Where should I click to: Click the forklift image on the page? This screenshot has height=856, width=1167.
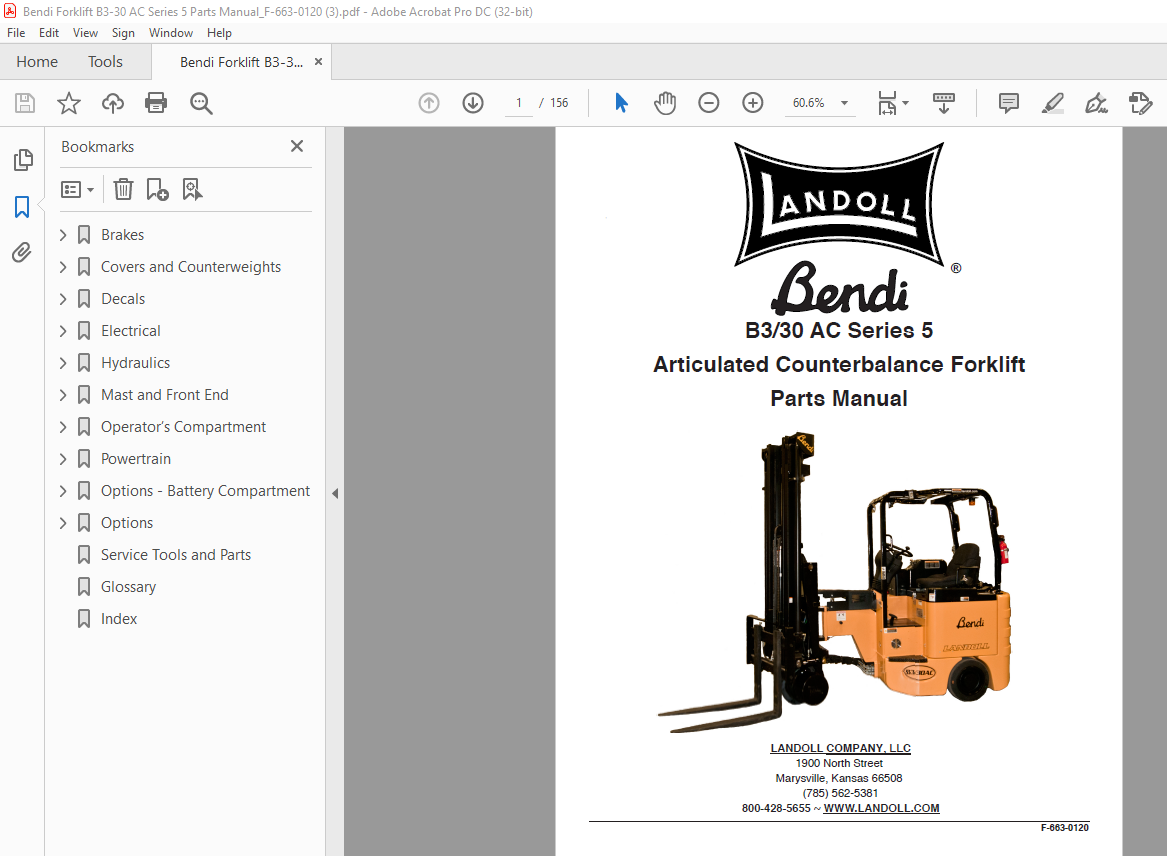[x=834, y=582]
